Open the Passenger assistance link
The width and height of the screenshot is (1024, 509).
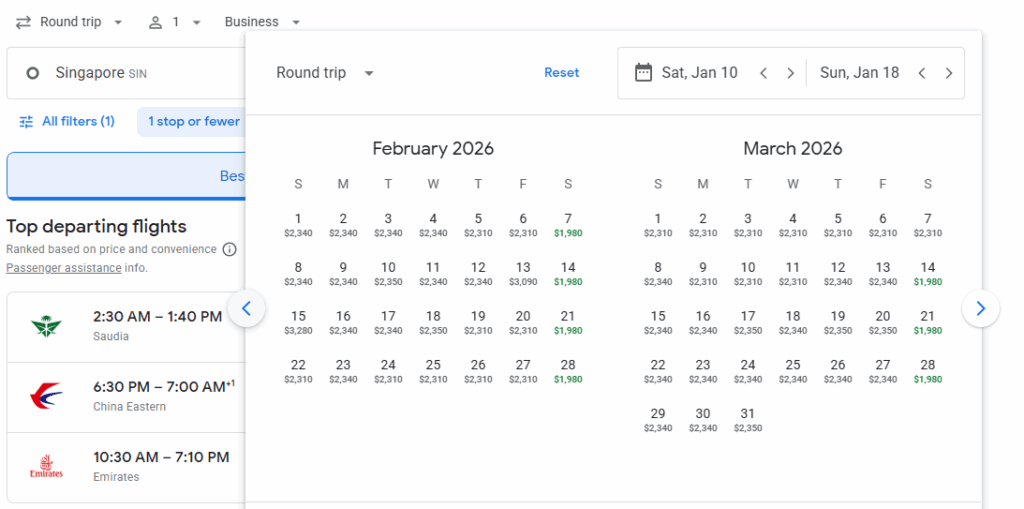click(64, 268)
